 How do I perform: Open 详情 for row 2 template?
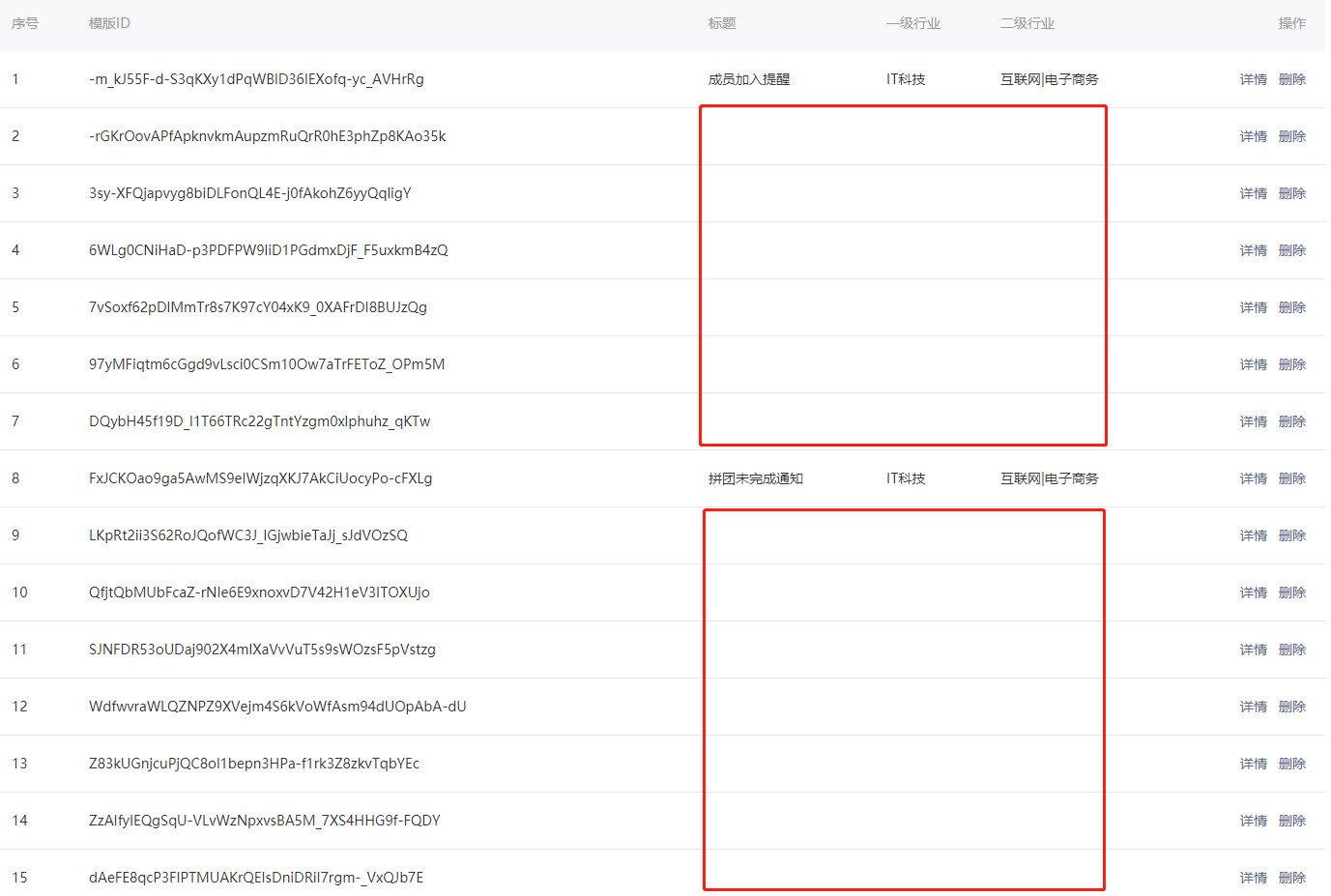click(1253, 136)
